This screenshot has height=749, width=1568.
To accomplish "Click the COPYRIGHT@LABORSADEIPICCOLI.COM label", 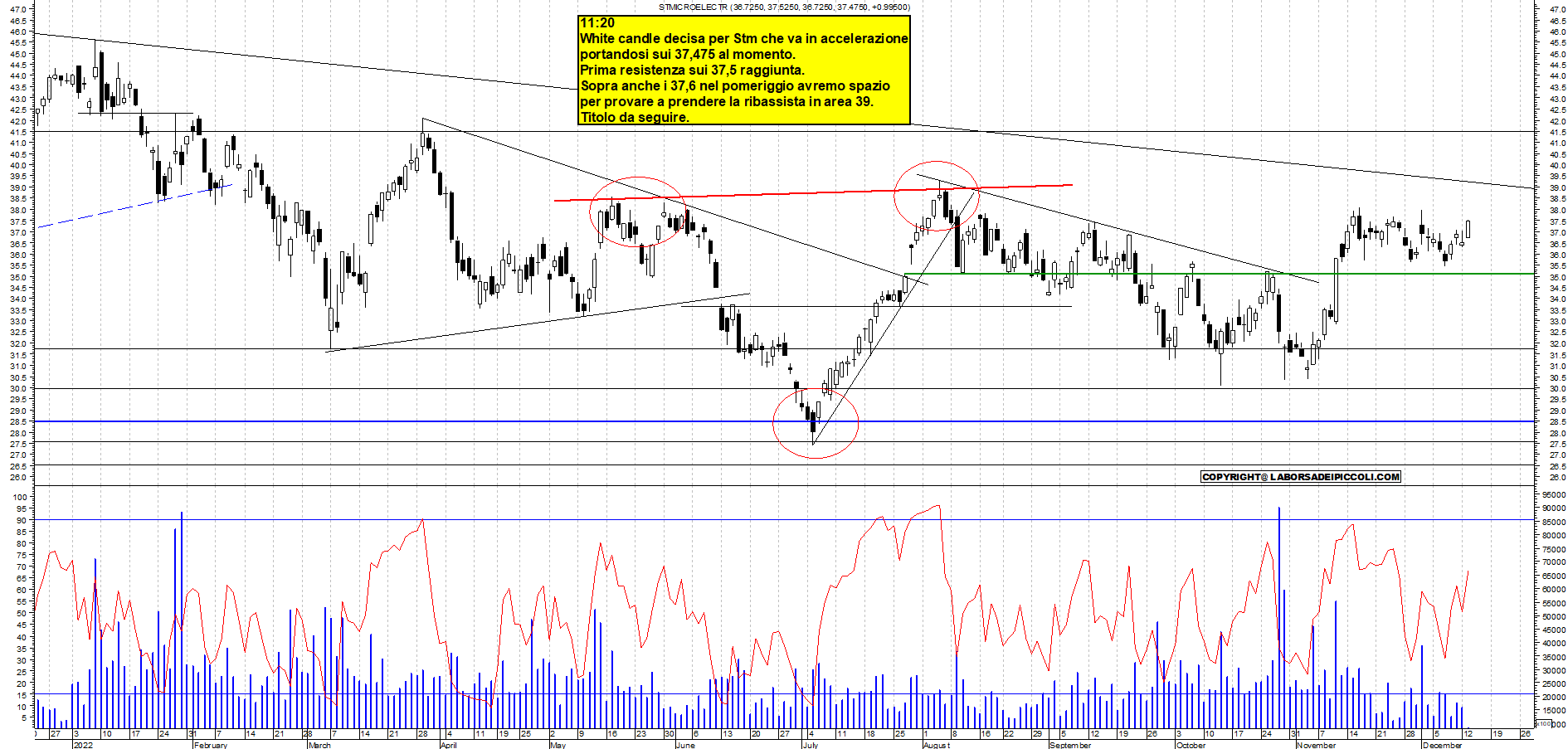I will click(x=1301, y=477).
